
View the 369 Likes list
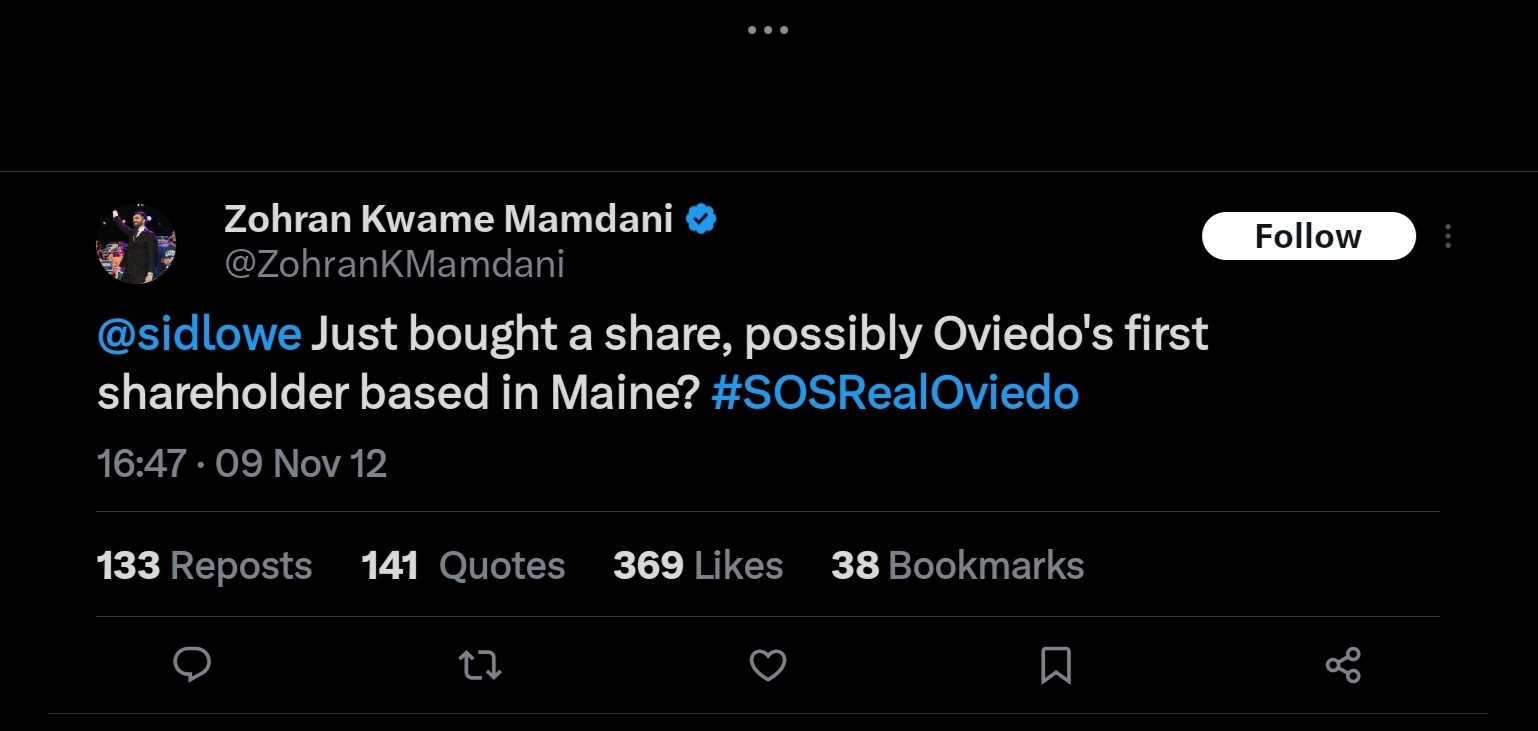(698, 566)
